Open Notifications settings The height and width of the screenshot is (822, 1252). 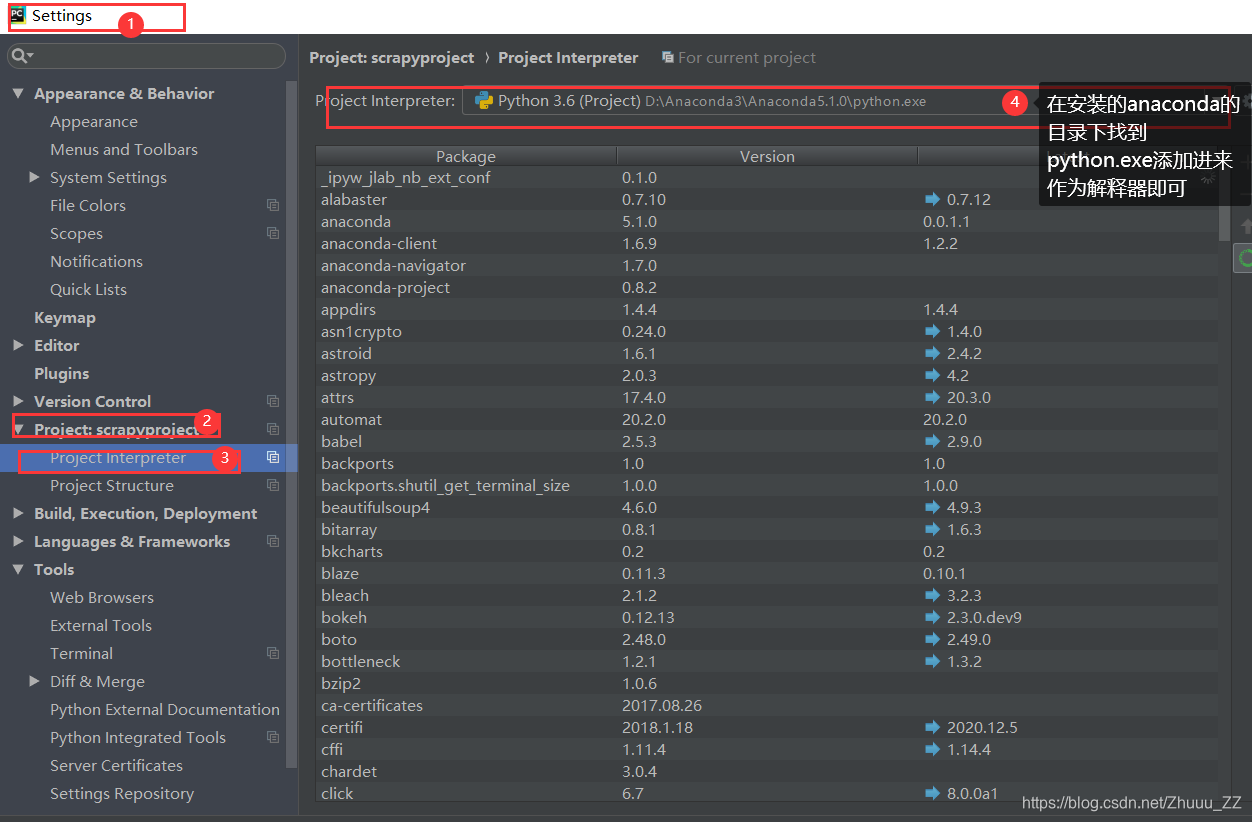click(x=96, y=261)
